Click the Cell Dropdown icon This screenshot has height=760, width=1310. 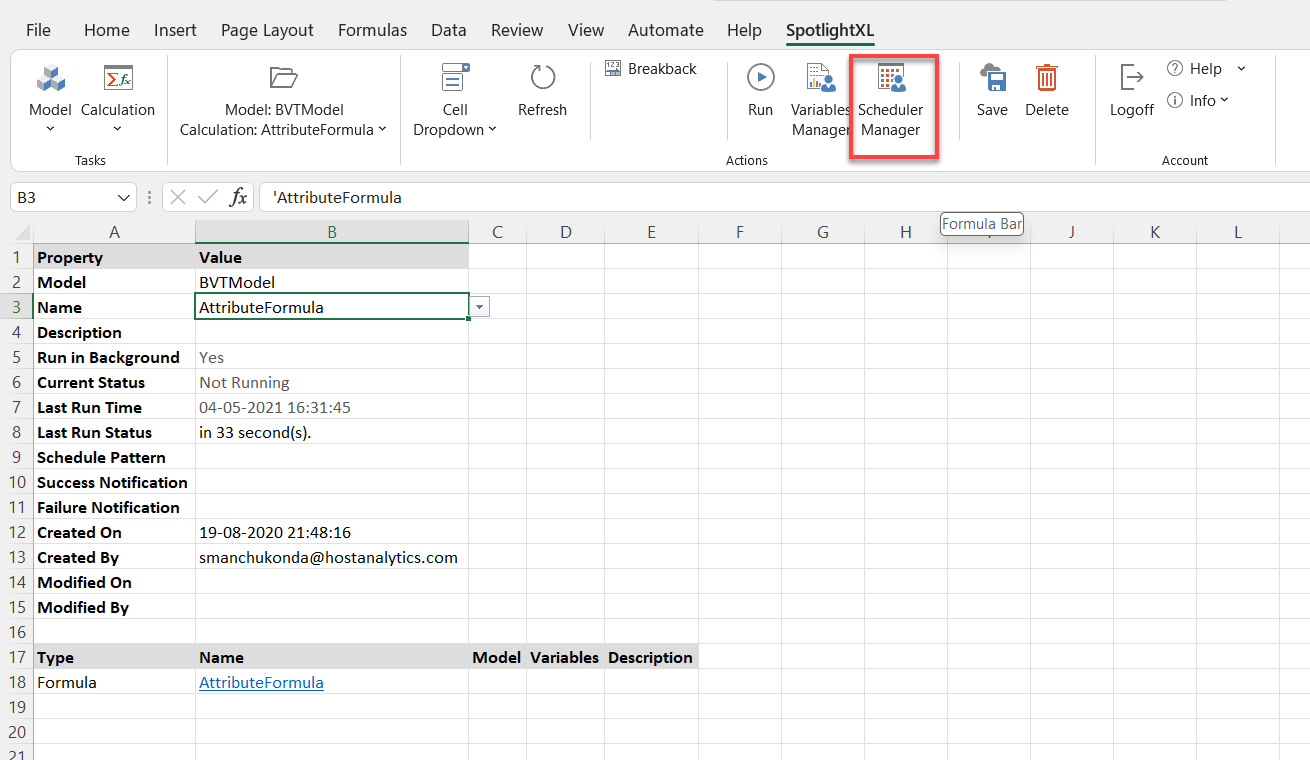click(455, 77)
